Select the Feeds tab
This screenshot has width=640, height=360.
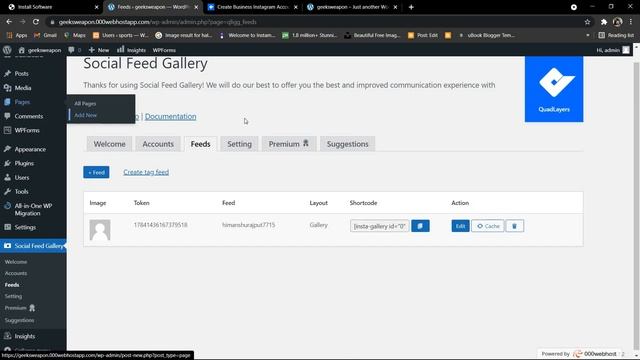click(x=200, y=144)
